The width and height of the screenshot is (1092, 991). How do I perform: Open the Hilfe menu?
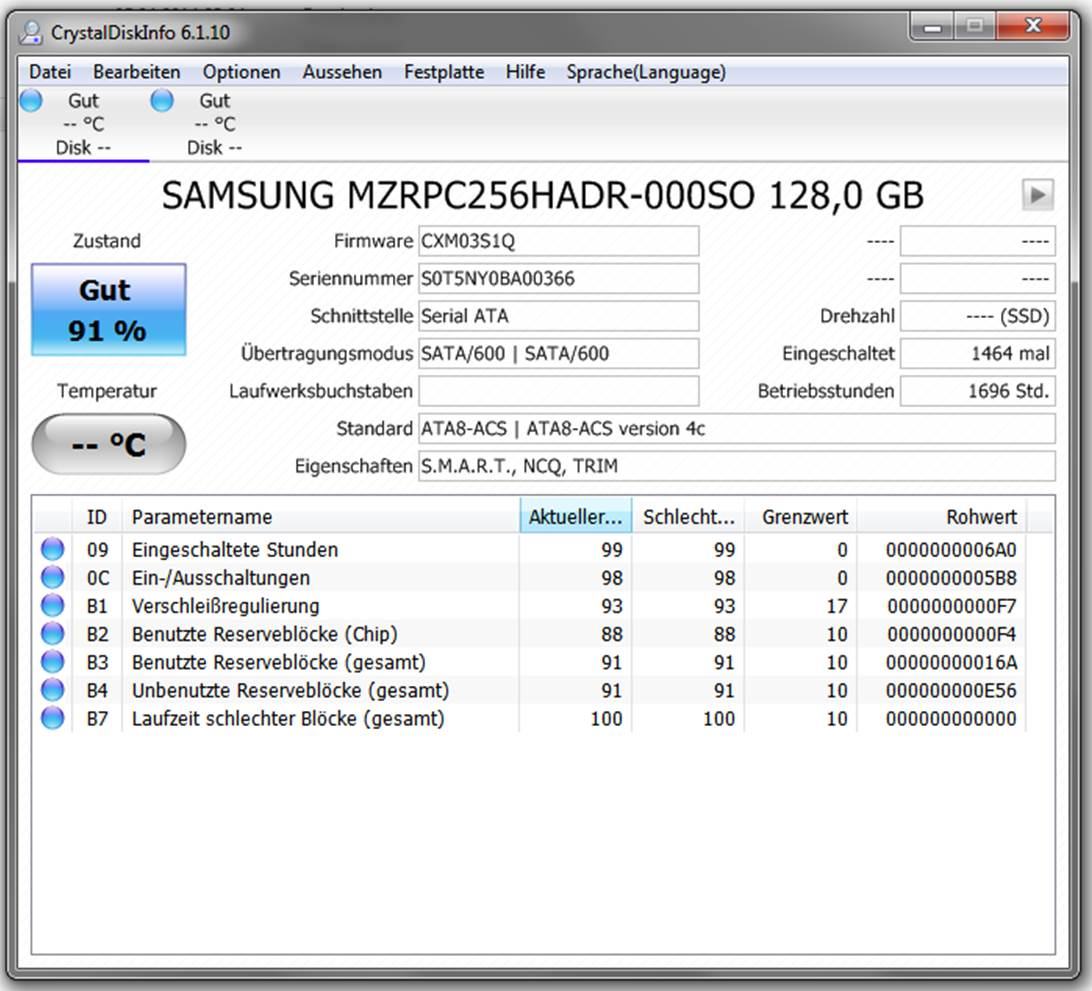point(525,72)
